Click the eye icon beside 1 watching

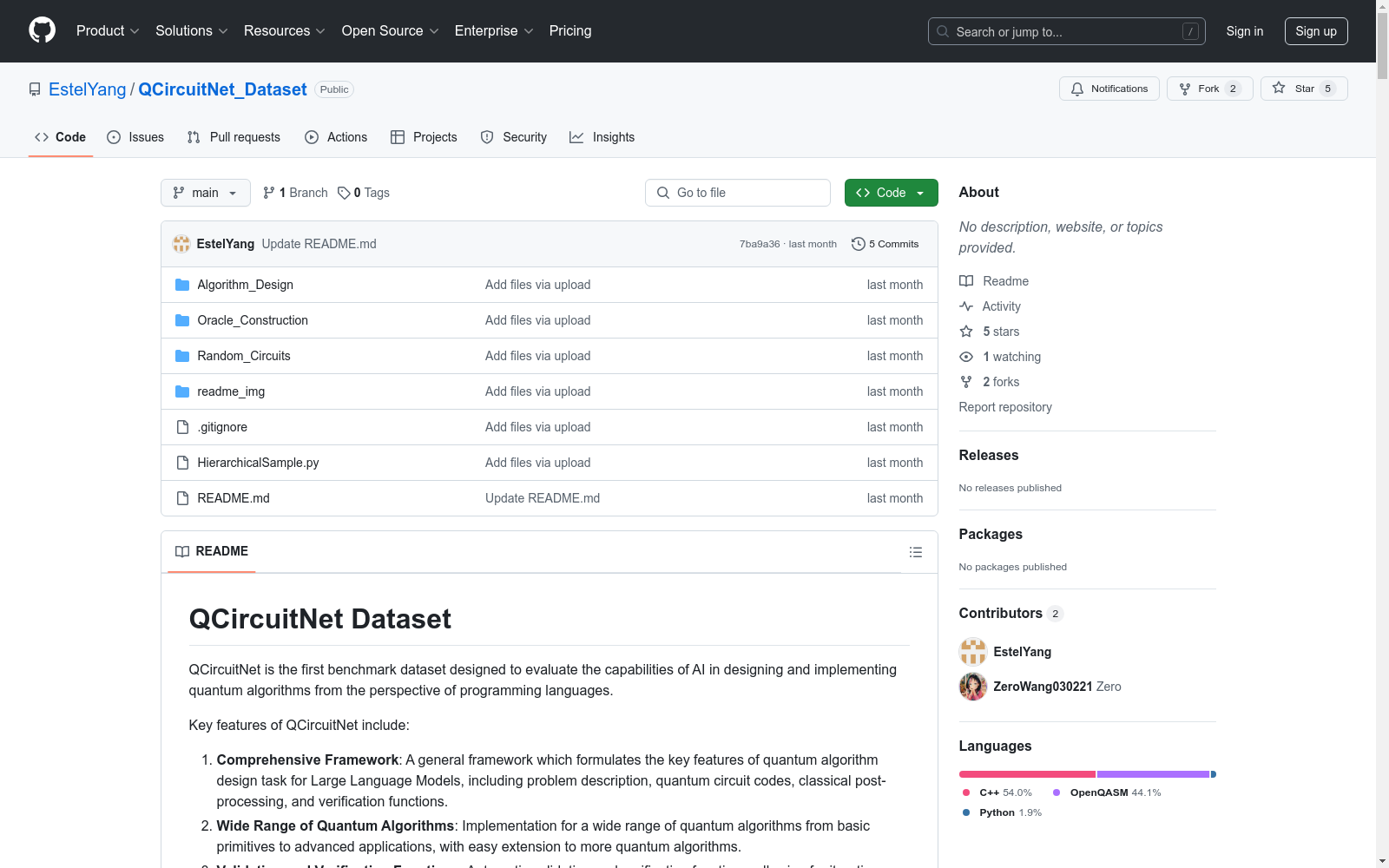[x=966, y=357]
